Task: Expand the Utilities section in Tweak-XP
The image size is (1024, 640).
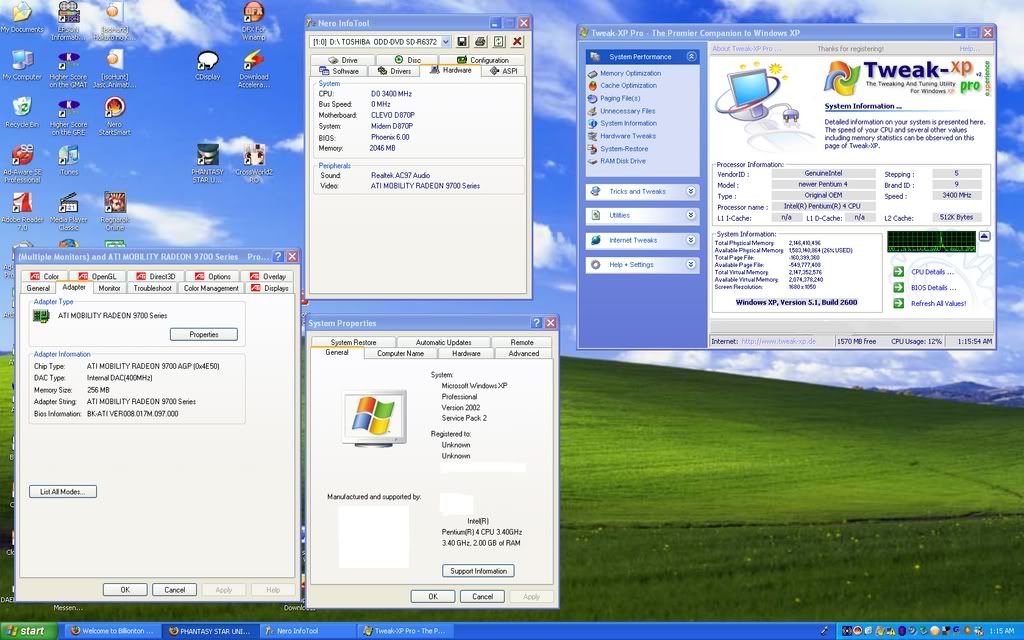Action: tap(691, 215)
